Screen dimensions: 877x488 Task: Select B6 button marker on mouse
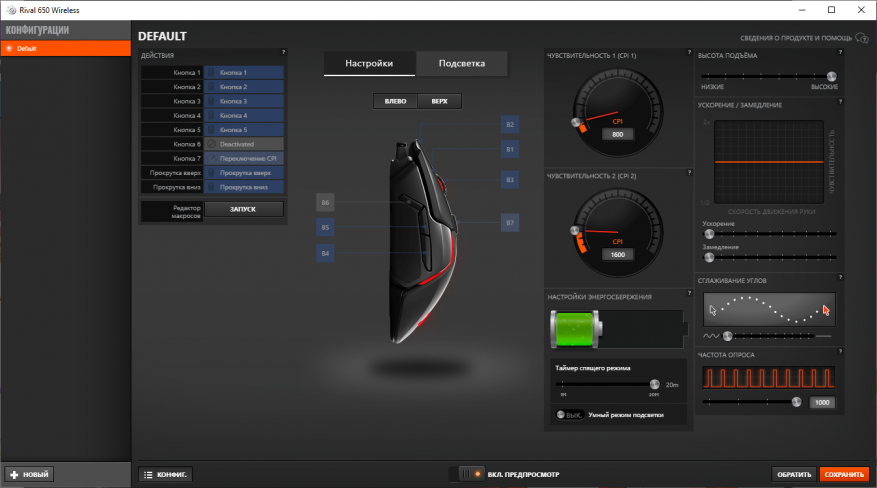325,202
